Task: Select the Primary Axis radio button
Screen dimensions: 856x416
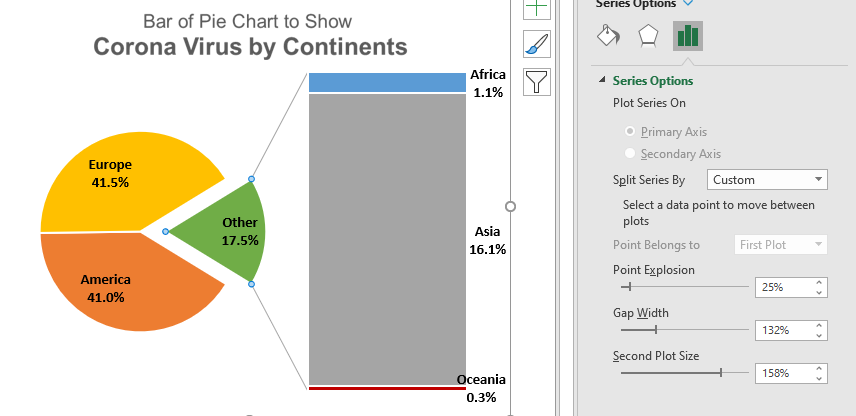Action: (630, 131)
